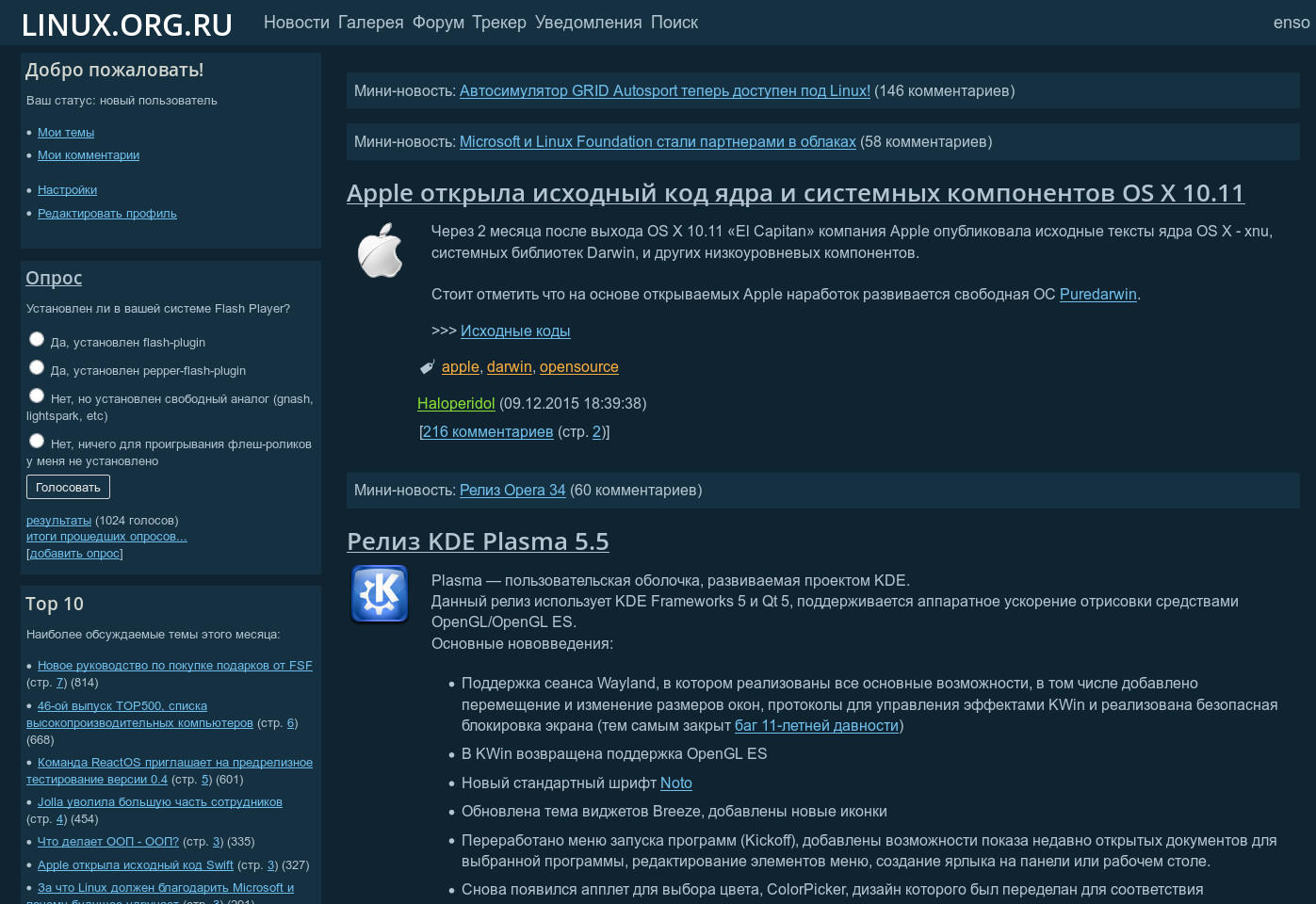Screen dimensions: 1316x904
Task: Click the tag icon before apple tag
Action: point(427,367)
